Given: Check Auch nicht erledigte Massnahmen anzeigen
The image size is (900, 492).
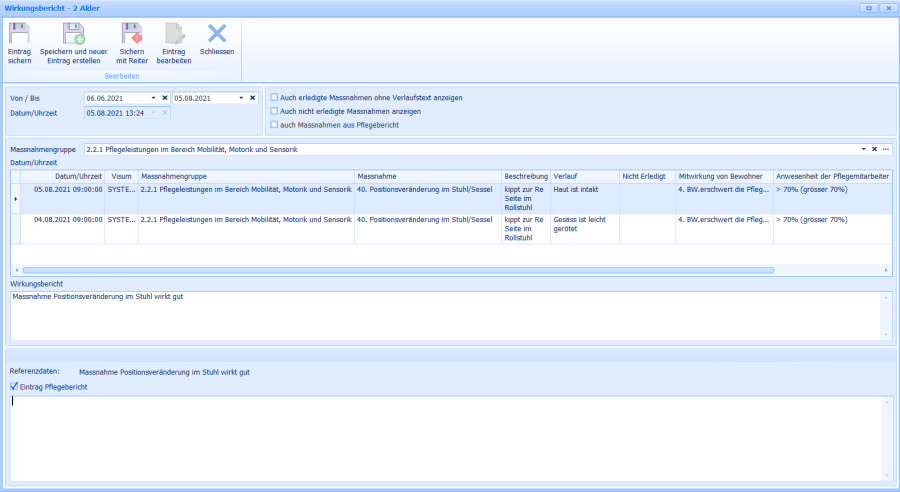Looking at the screenshot, I should pyautogui.click(x=275, y=111).
